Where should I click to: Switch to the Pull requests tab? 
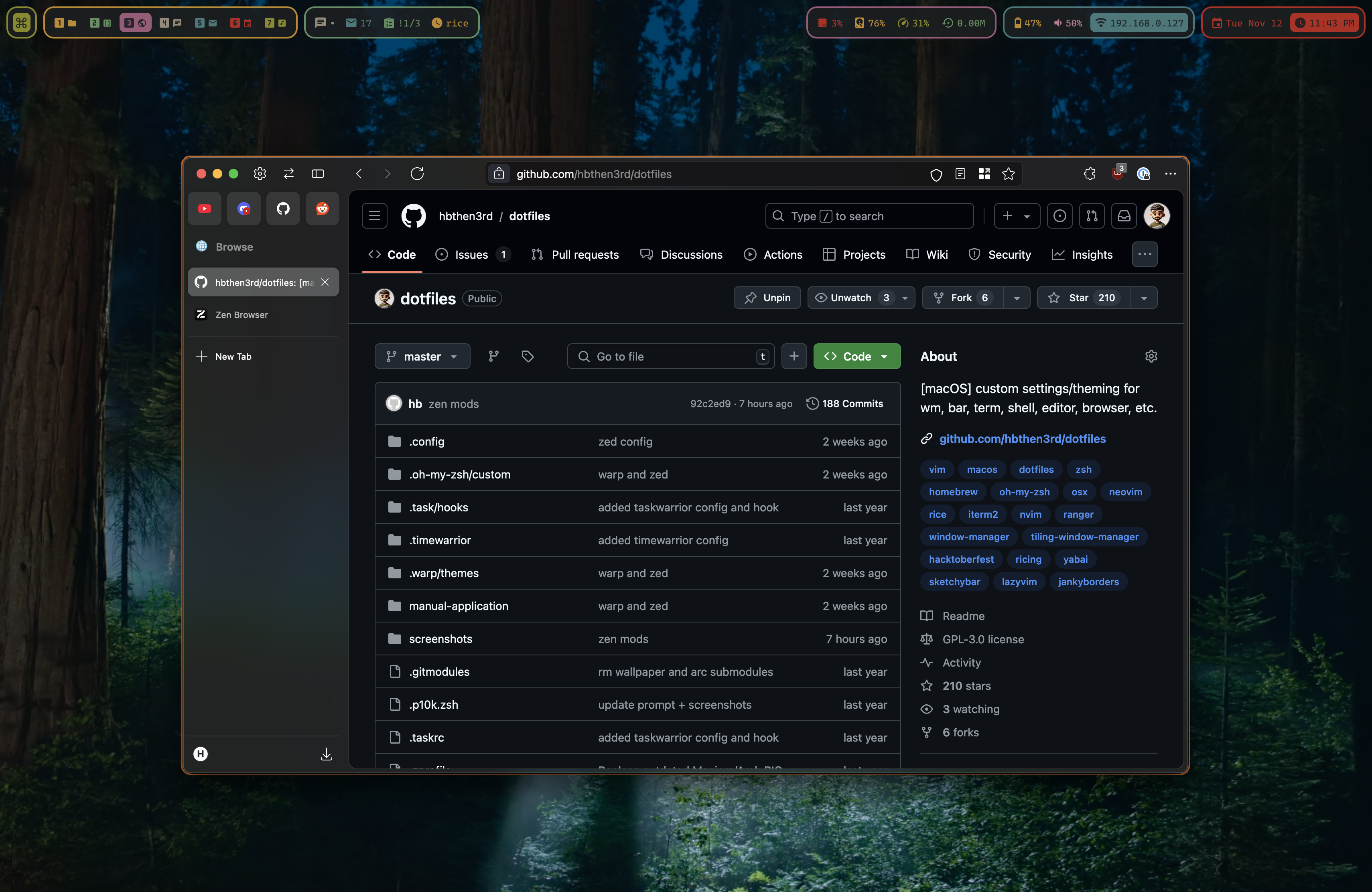pyautogui.click(x=575, y=255)
